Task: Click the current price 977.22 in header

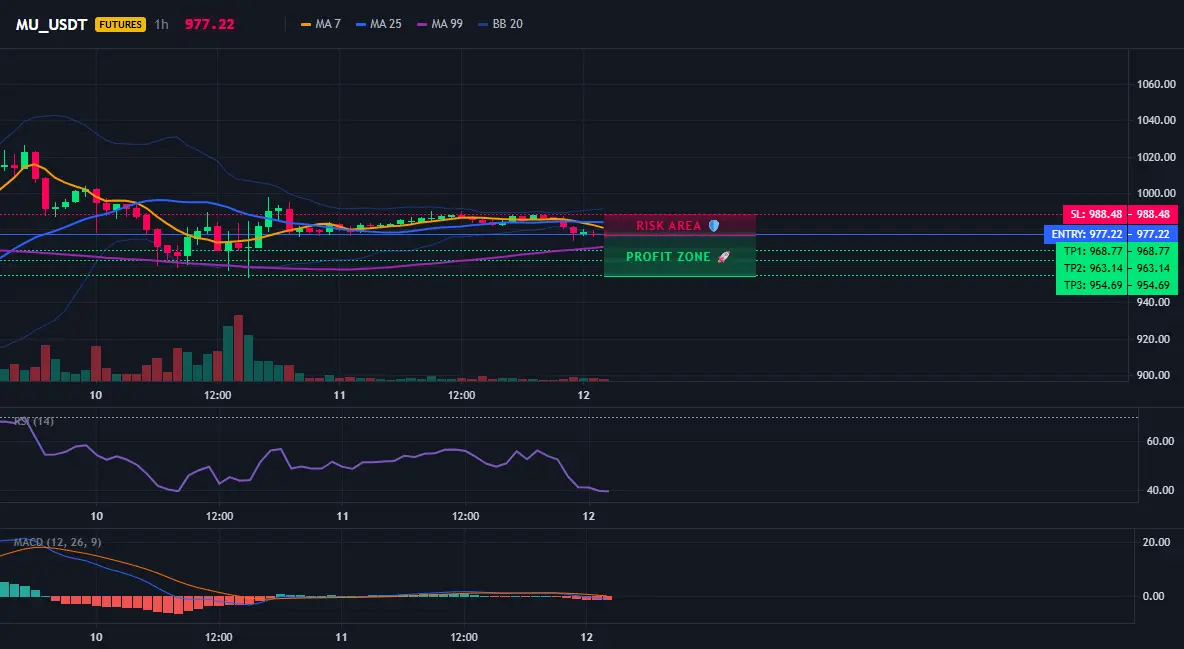Action: coord(209,24)
